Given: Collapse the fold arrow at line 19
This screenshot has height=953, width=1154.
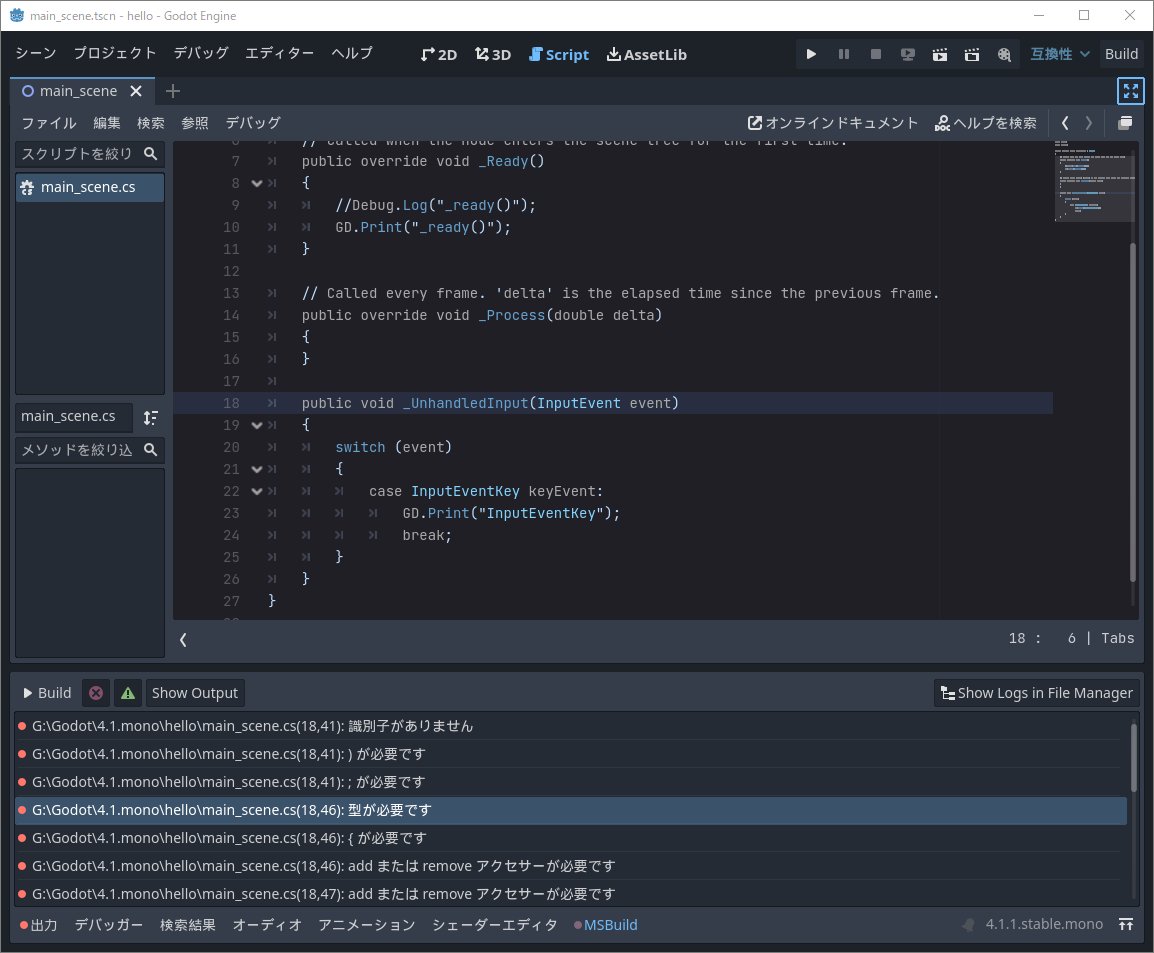Looking at the screenshot, I should tap(256, 425).
